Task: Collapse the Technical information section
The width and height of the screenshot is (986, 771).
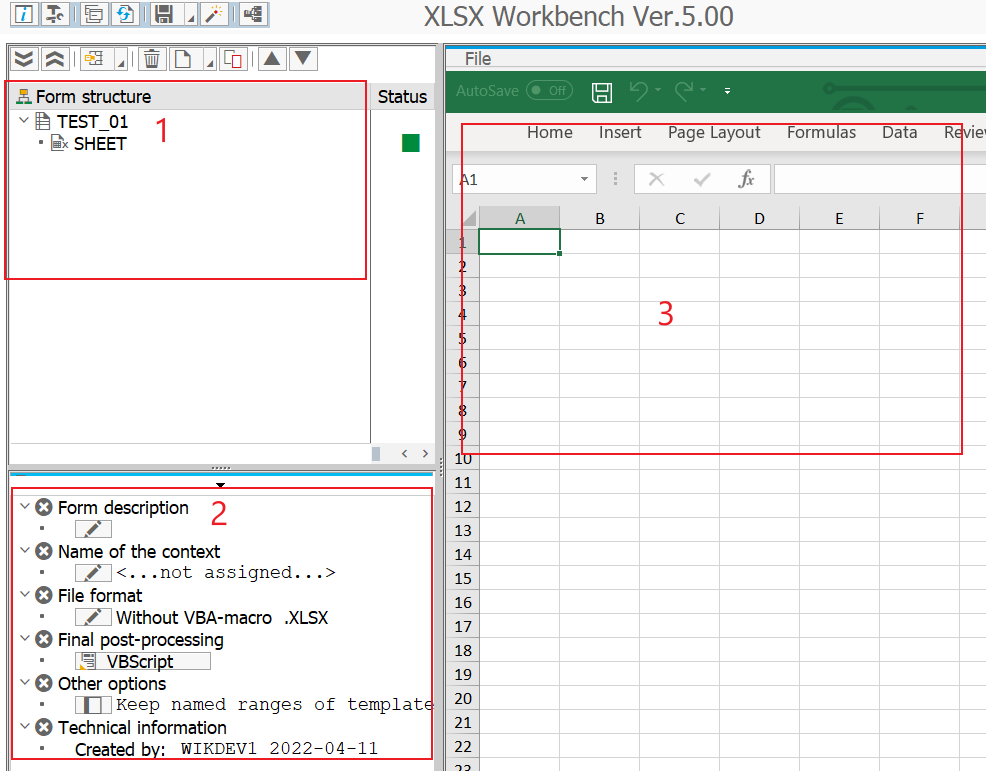Action: 25,726
